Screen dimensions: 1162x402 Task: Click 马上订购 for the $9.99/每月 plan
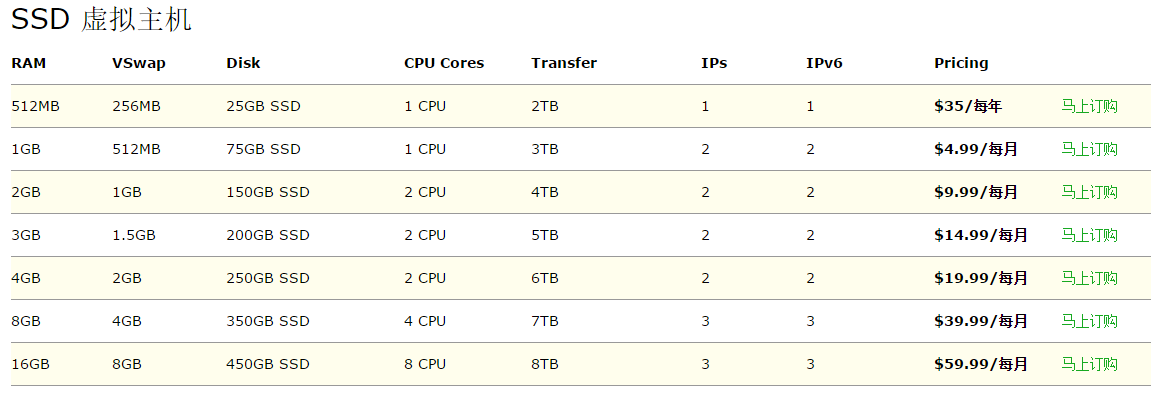tap(1089, 192)
